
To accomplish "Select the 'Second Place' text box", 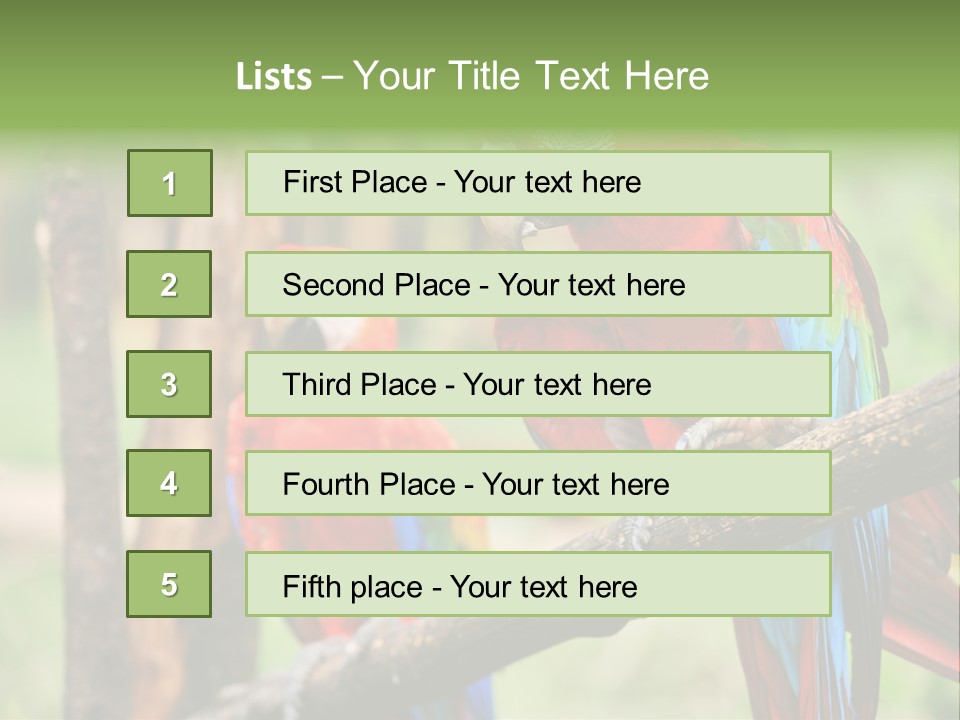I will point(538,284).
